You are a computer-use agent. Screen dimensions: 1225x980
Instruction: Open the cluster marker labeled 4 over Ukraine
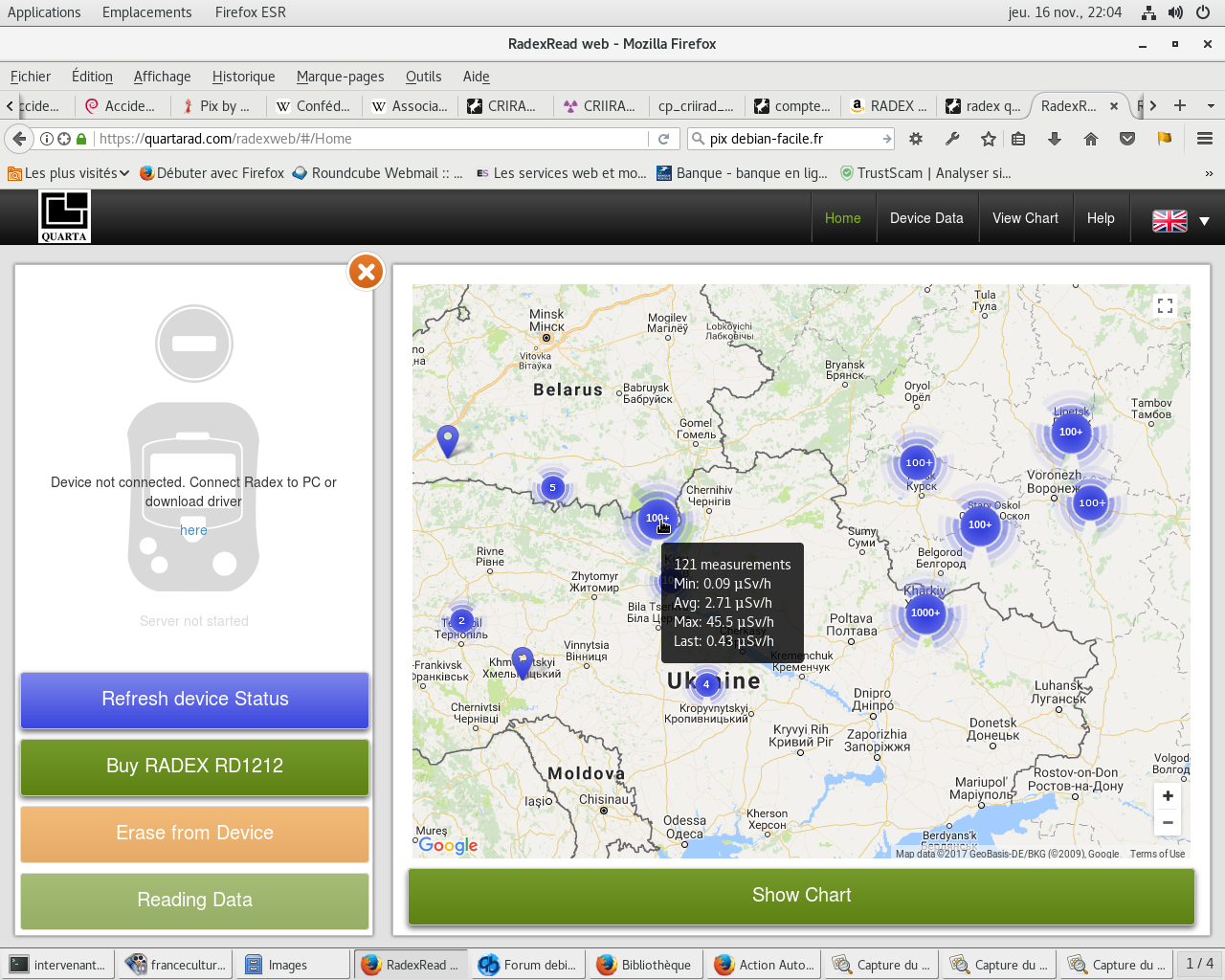706,684
